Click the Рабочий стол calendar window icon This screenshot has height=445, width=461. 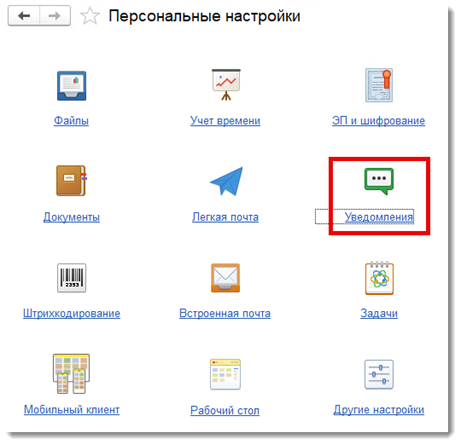(x=225, y=374)
